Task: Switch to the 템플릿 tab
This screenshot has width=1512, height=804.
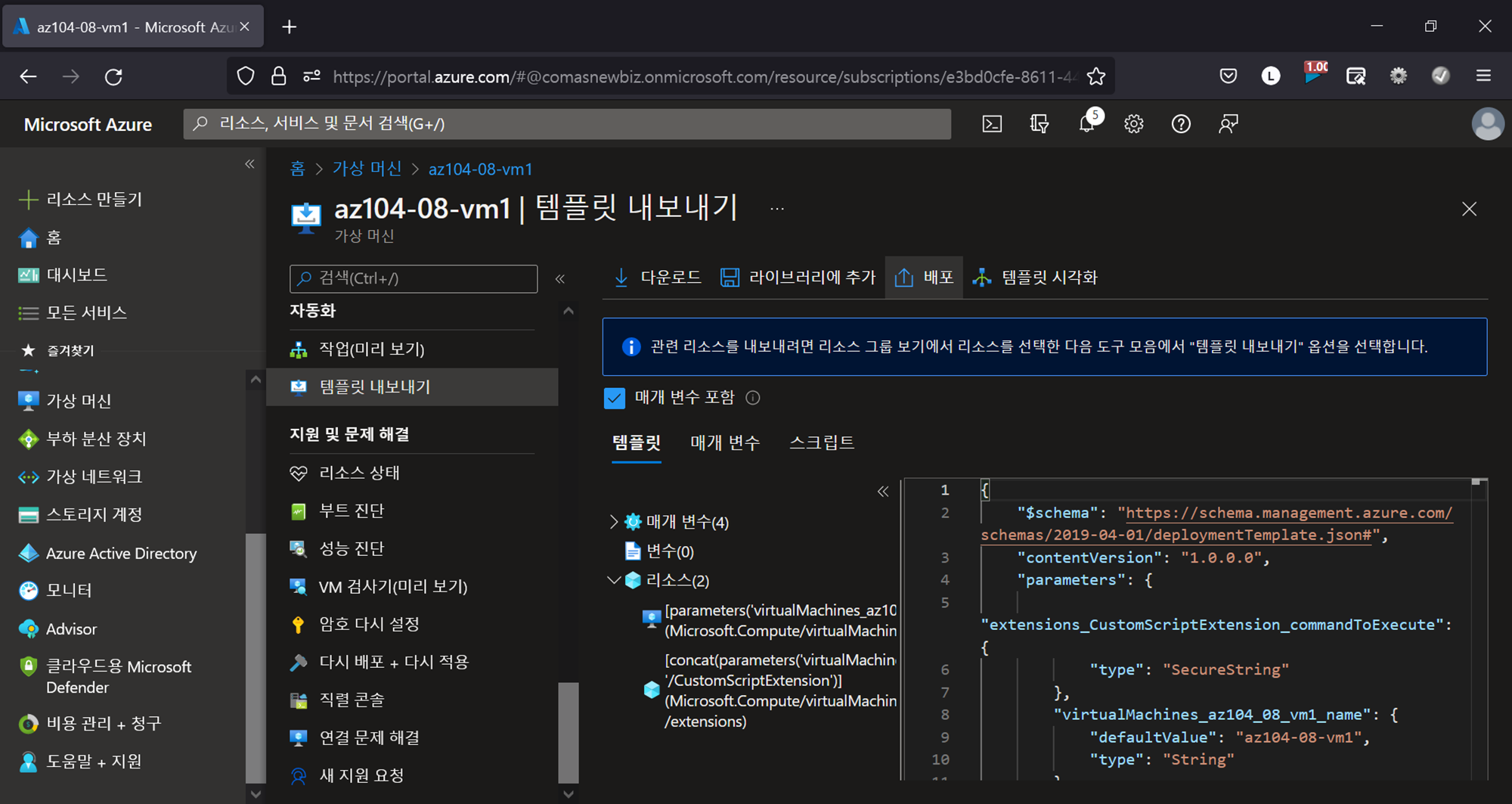Action: [636, 442]
